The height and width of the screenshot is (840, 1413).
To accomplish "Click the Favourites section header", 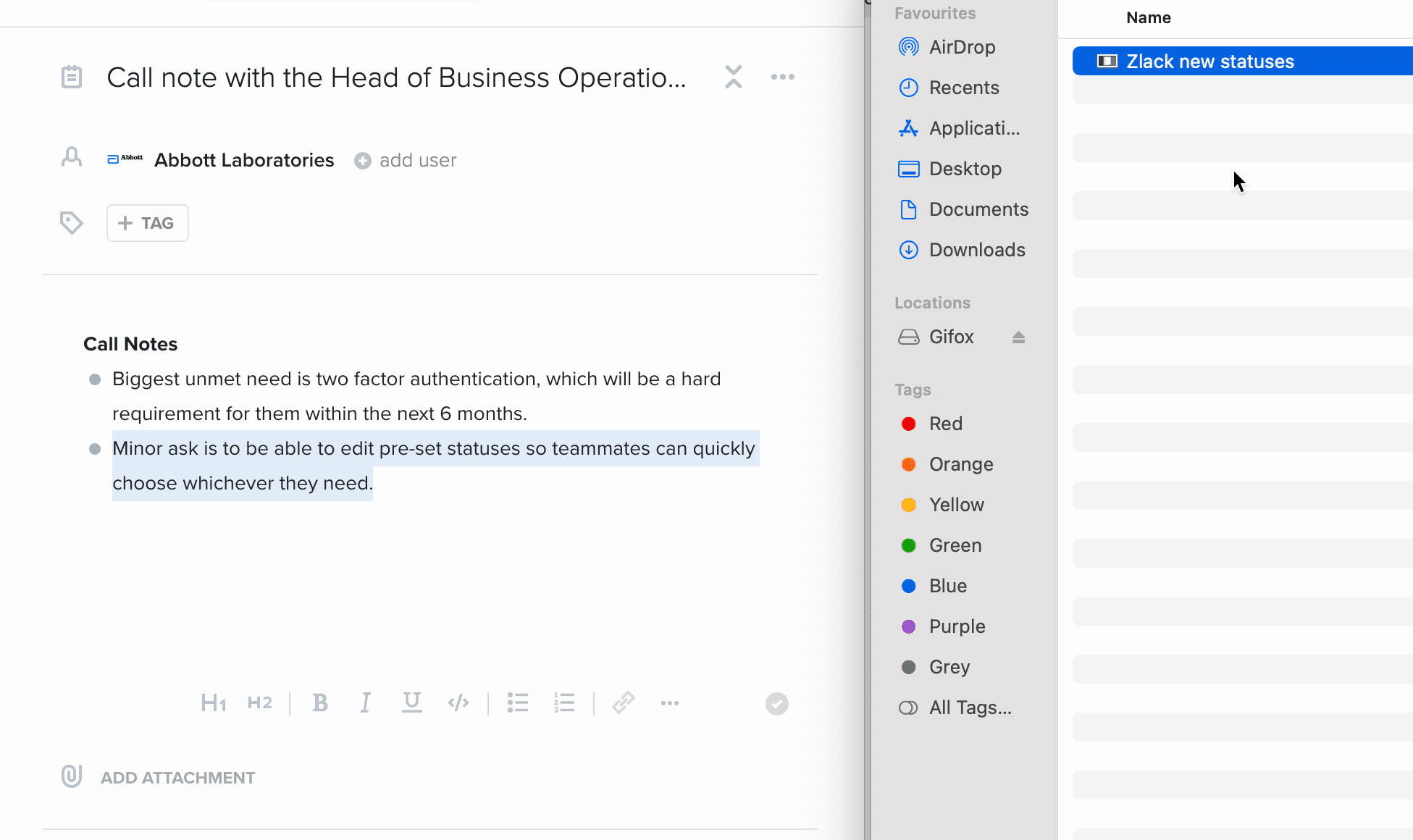I will [935, 13].
